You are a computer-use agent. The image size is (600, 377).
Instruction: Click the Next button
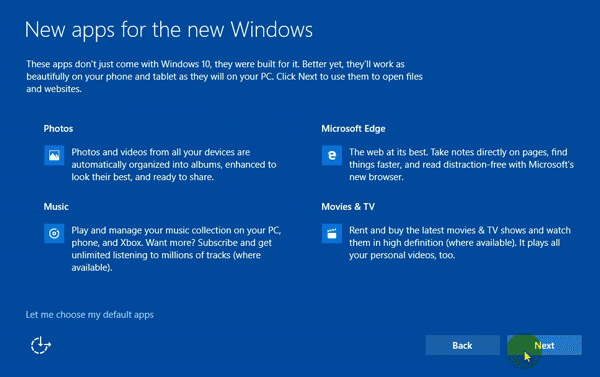pyautogui.click(x=544, y=345)
